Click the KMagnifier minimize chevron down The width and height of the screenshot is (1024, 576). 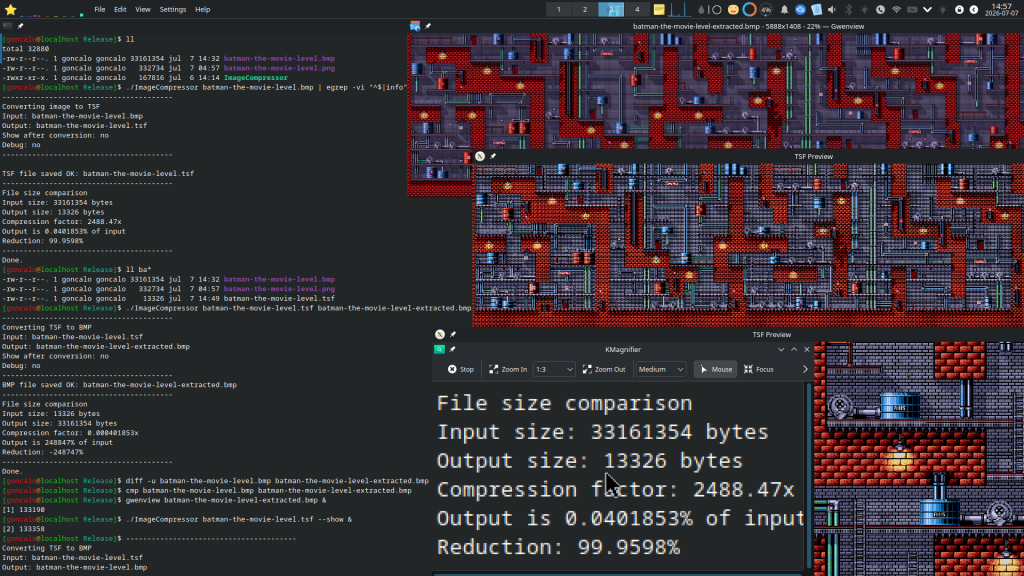781,349
